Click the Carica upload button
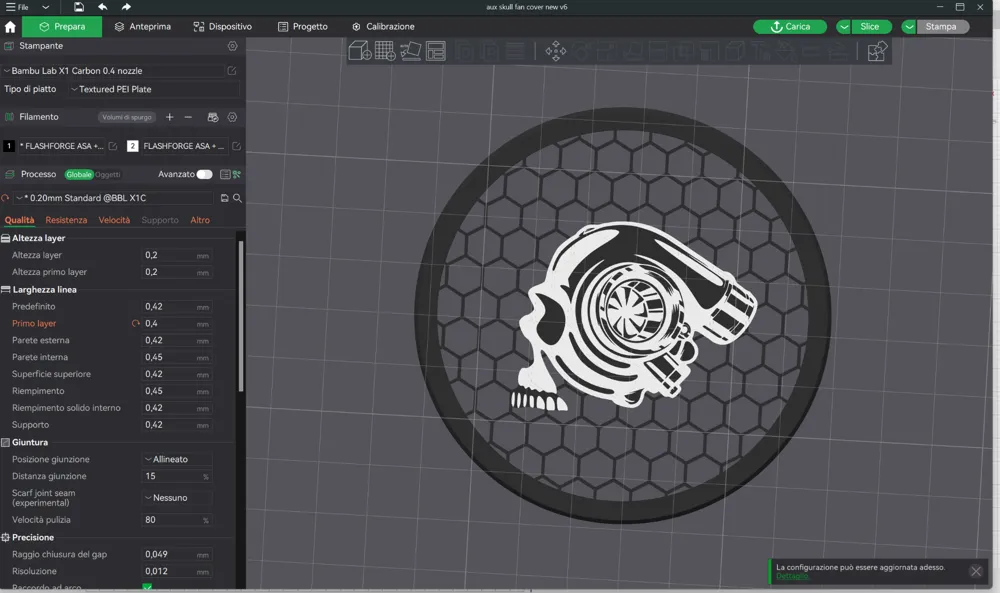Image resolution: width=1000 pixels, height=593 pixels. click(790, 27)
